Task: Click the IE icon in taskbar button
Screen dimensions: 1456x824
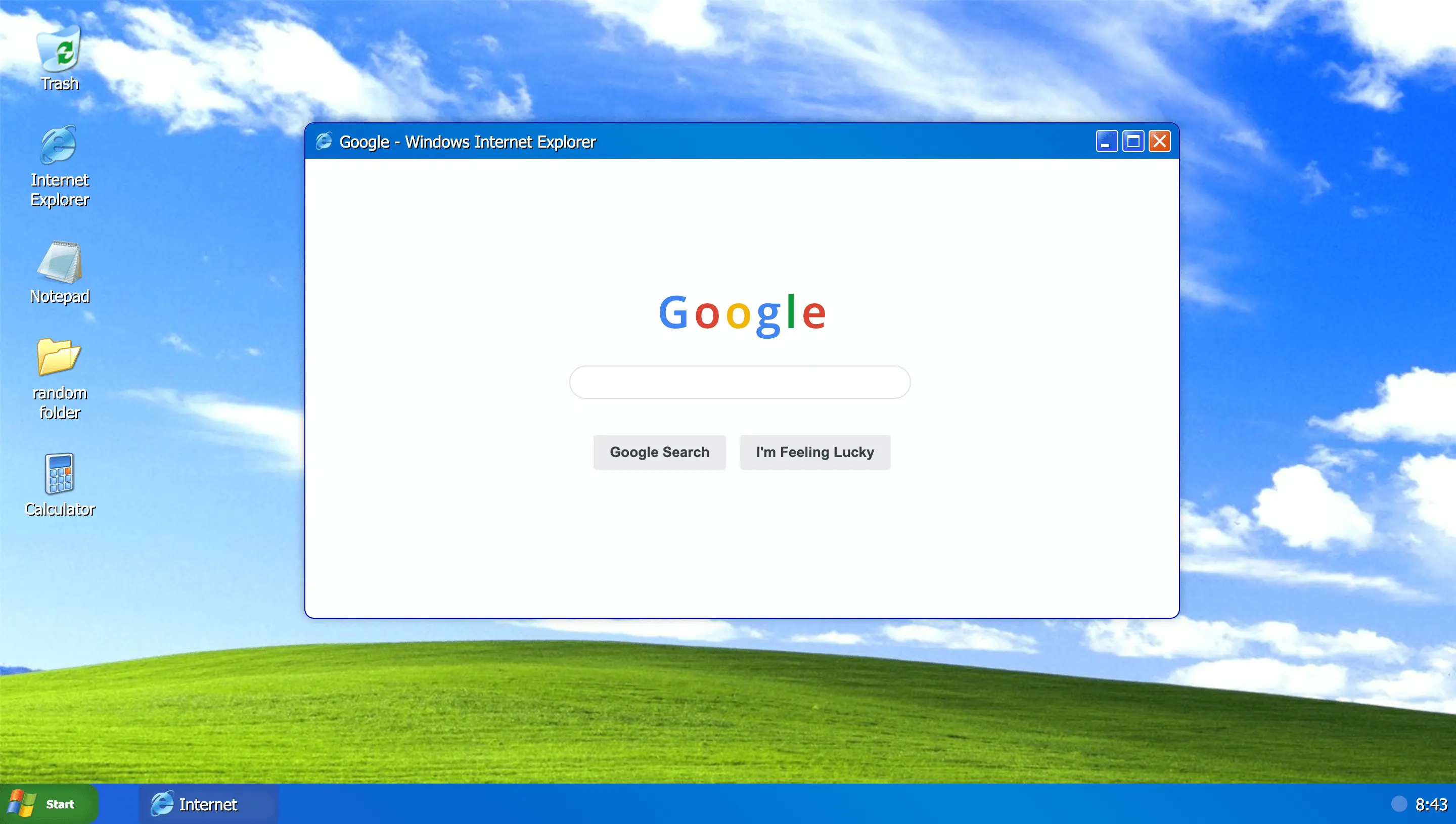Action: click(162, 804)
